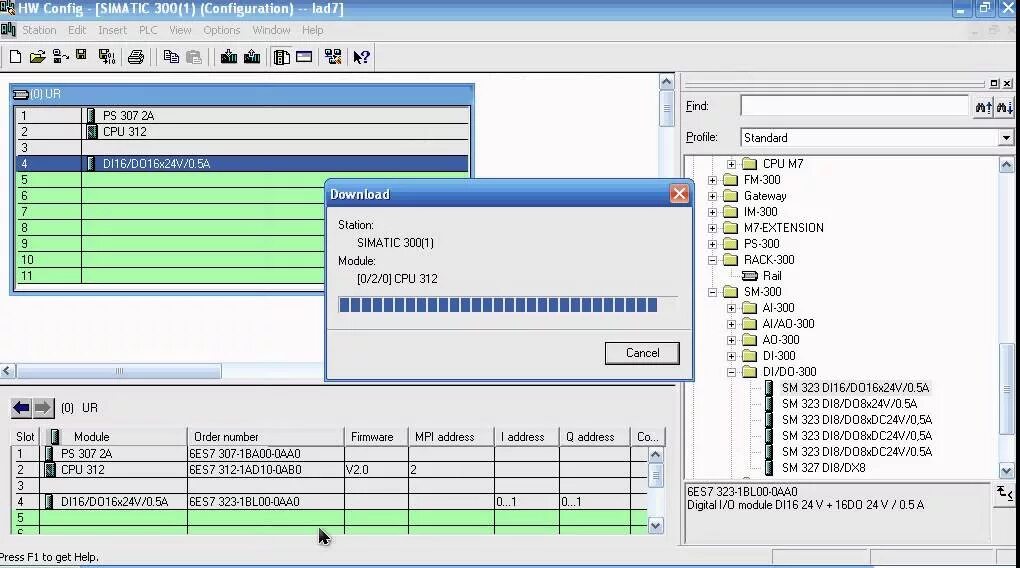Click the SM 327 DI8/DX8 module icon
This screenshot has height=568, width=1020.
coord(769,468)
